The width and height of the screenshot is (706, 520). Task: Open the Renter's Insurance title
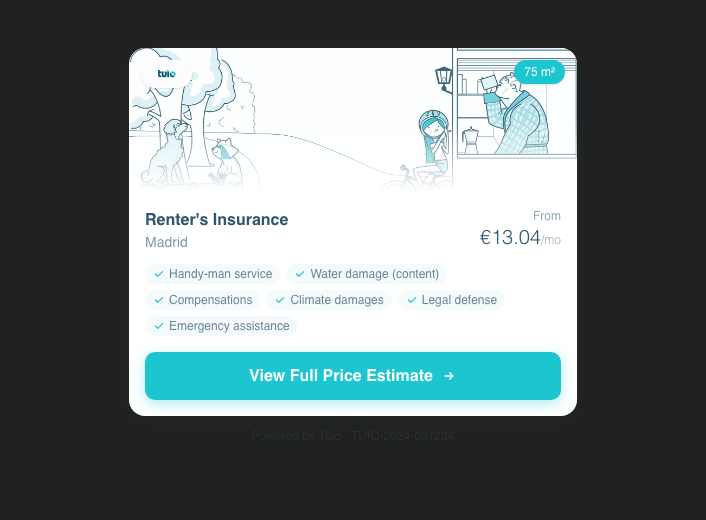[216, 220]
